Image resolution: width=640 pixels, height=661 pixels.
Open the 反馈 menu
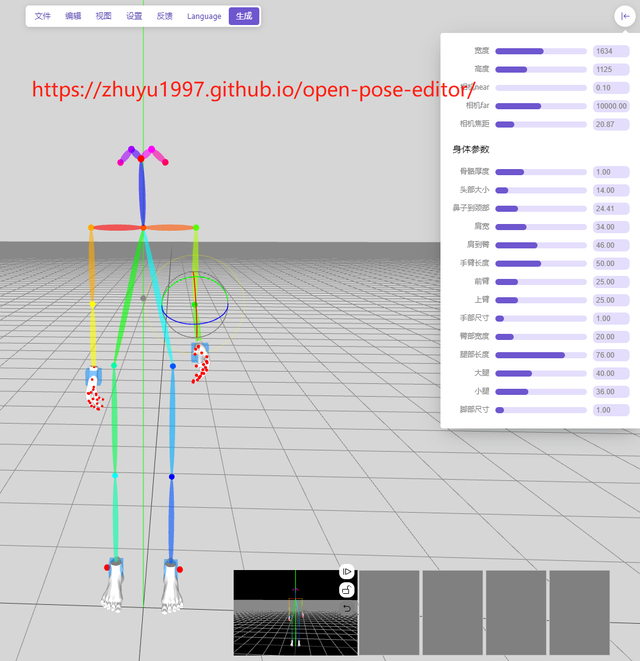(164, 16)
